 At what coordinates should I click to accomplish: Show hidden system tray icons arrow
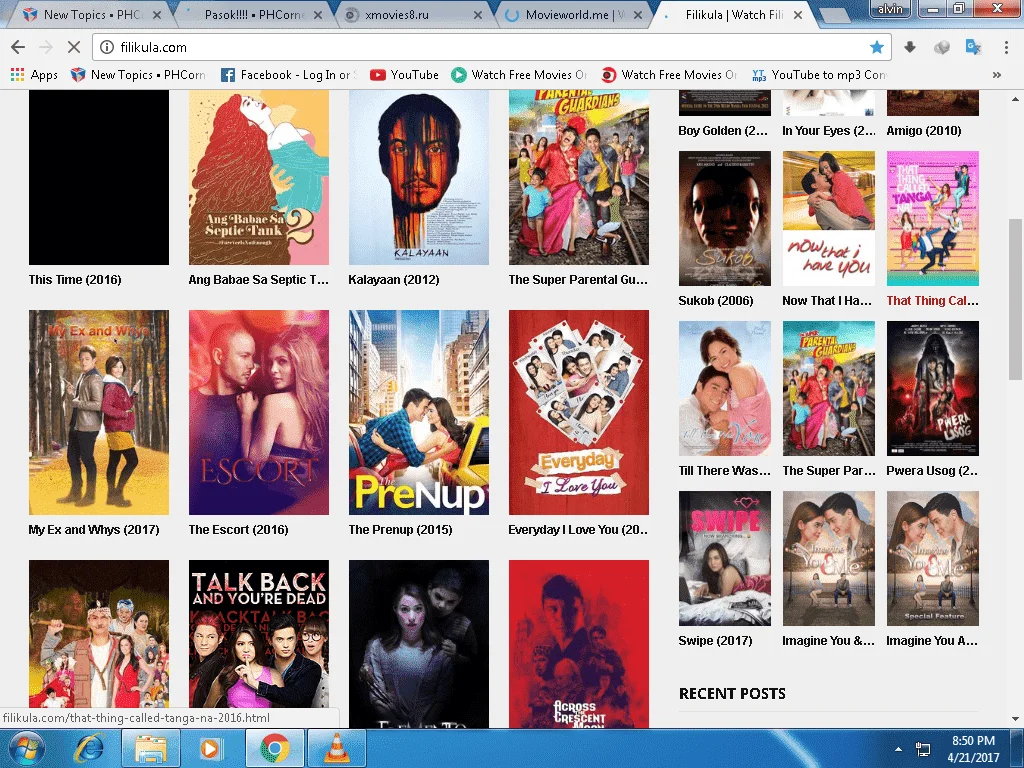(x=899, y=749)
